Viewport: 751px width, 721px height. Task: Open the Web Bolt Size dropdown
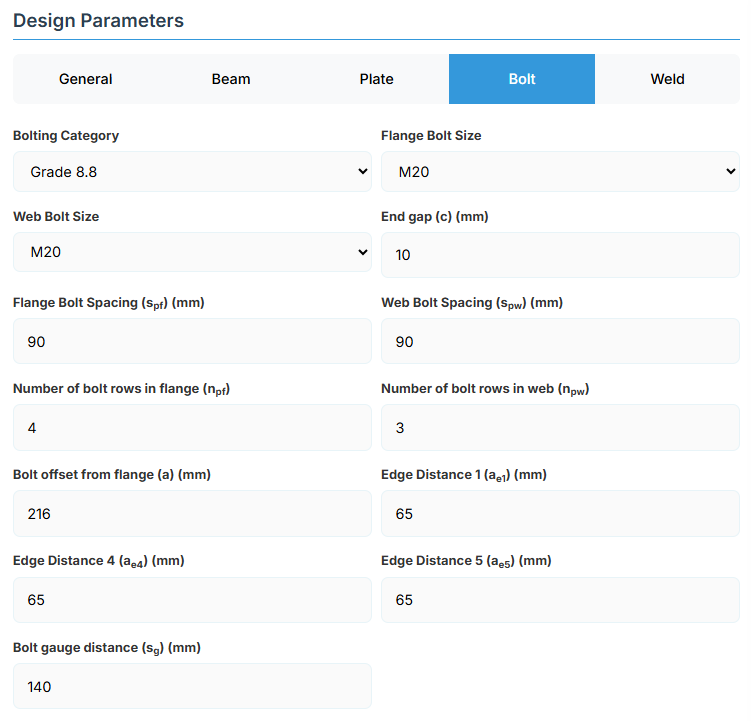(x=192, y=253)
